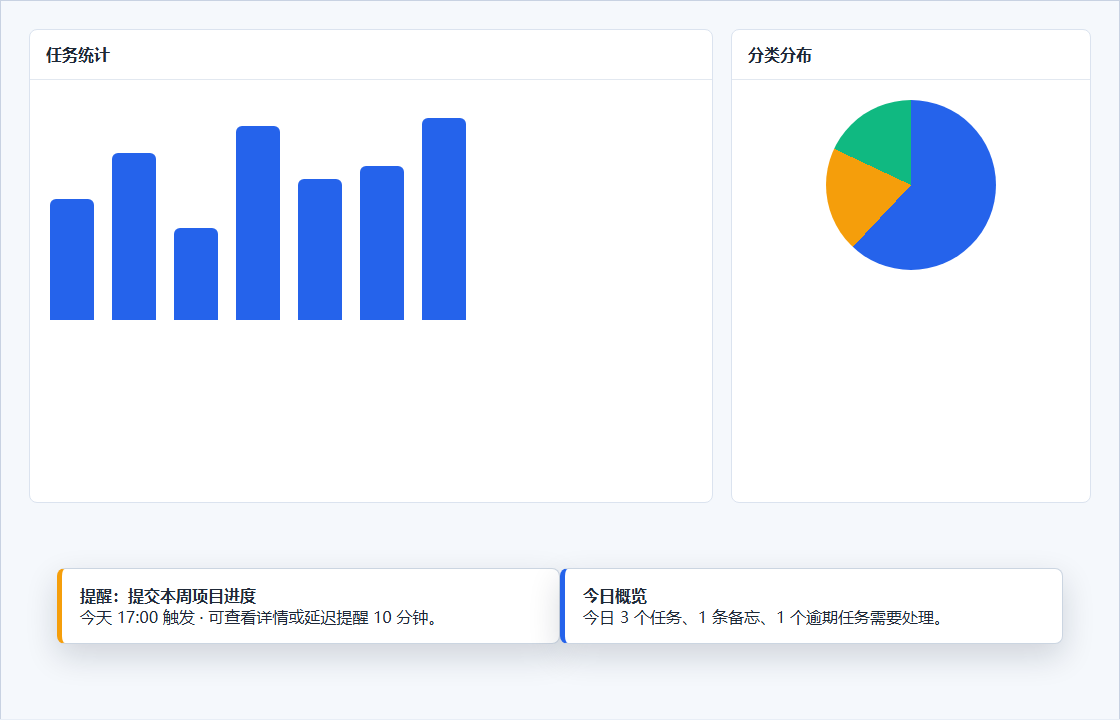Click the 任务统计 panel title
The height and width of the screenshot is (720, 1120).
point(78,55)
